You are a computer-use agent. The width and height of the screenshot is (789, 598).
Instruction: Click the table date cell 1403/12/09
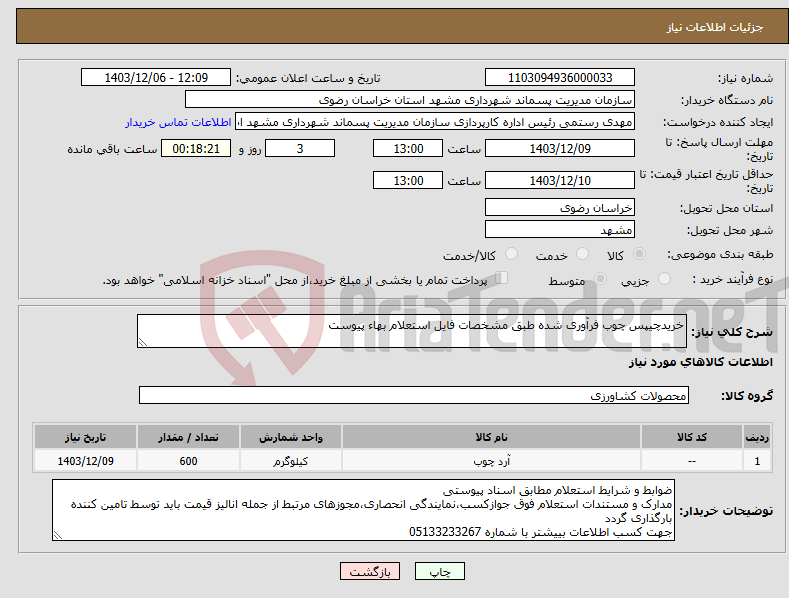[86, 461]
